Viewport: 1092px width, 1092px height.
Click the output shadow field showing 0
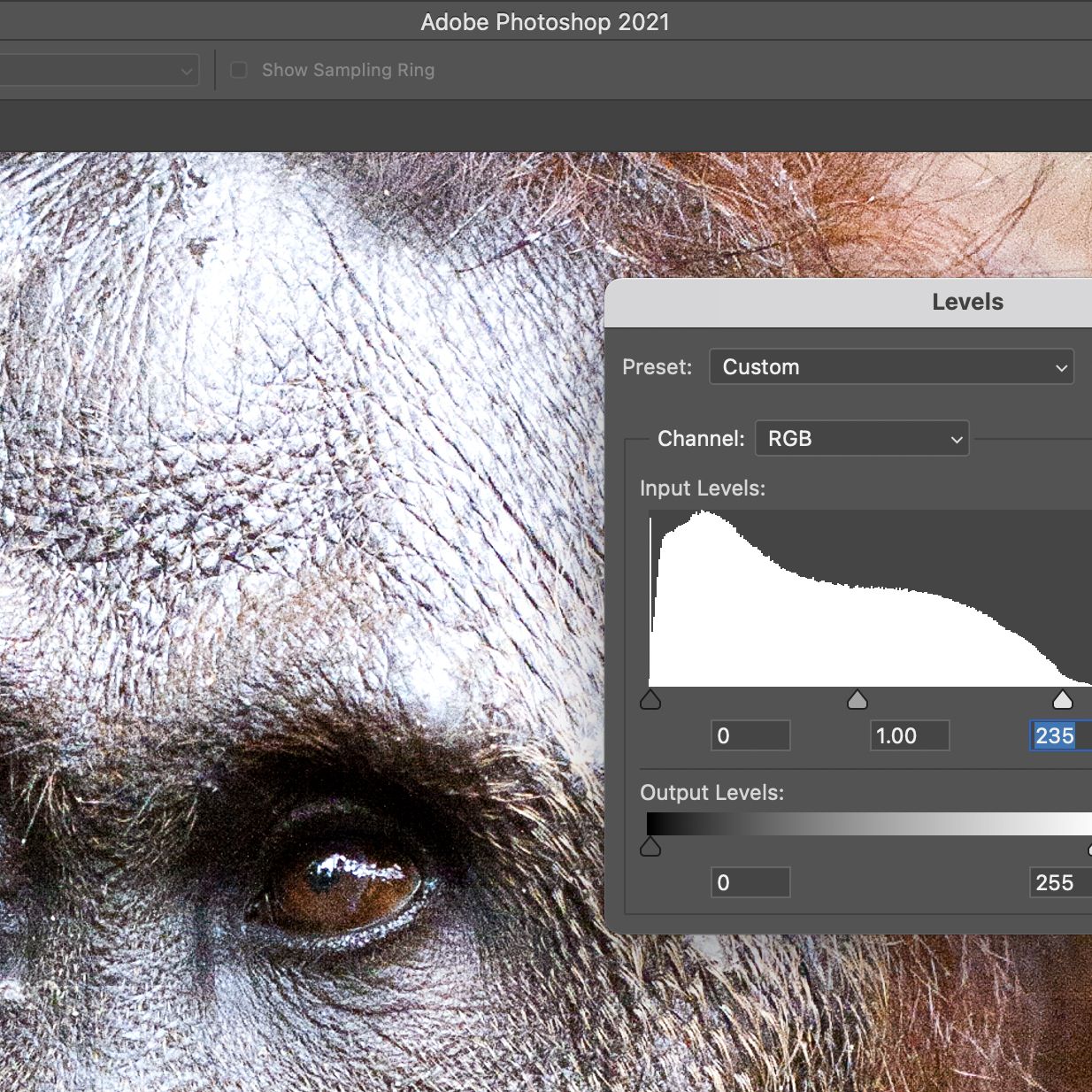point(750,882)
